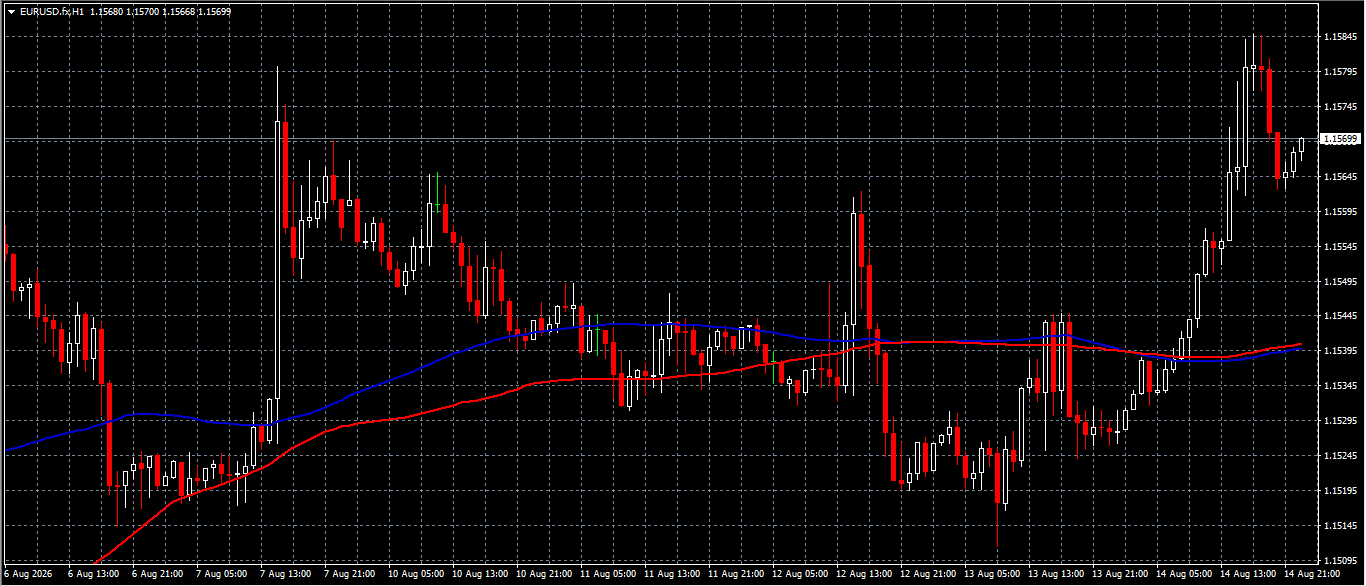
Task: Click the low price value 1.15668
Action: [178, 11]
